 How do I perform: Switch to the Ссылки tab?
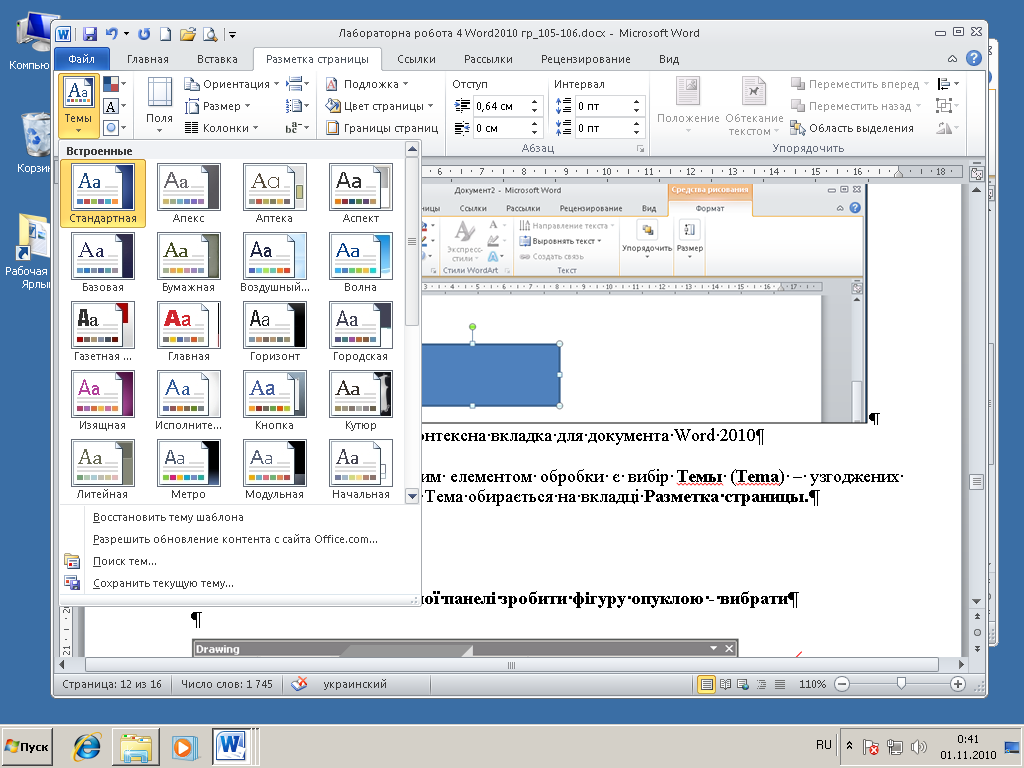417,59
